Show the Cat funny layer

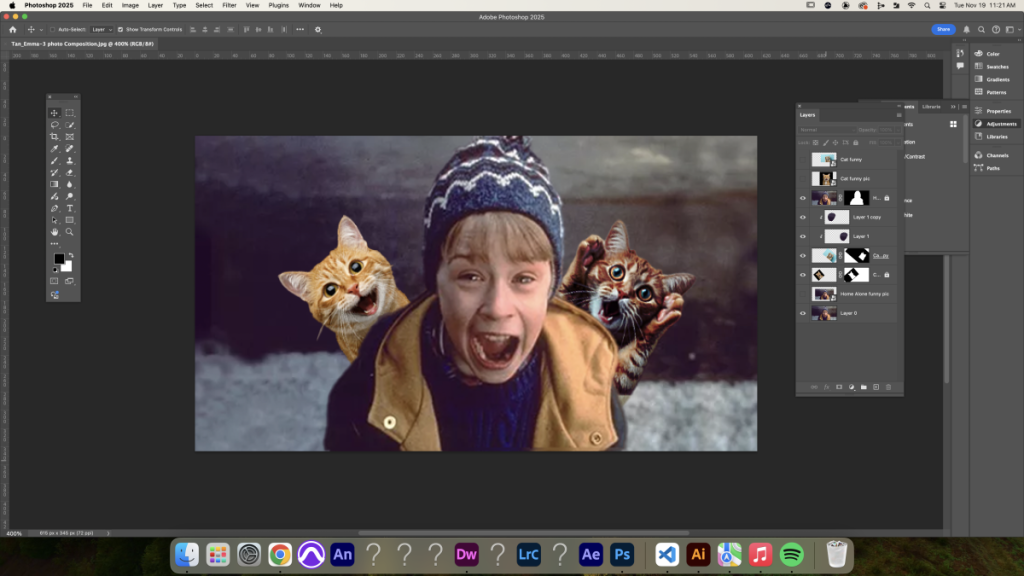[x=803, y=159]
